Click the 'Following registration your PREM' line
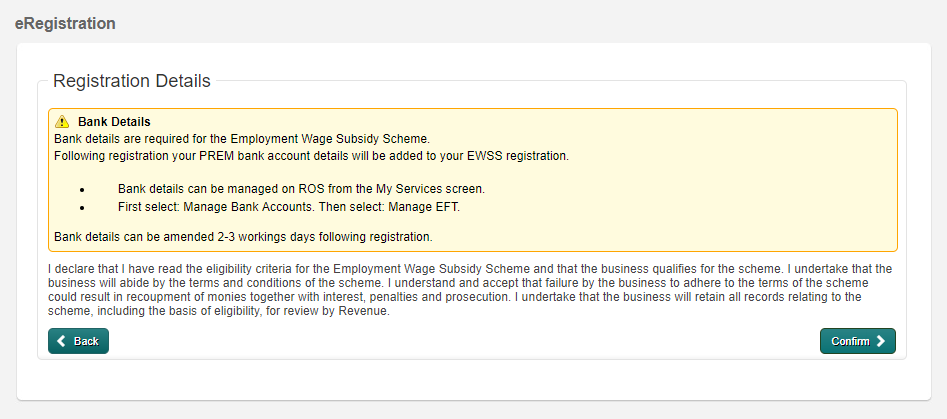The height and width of the screenshot is (419, 947). coord(310,156)
